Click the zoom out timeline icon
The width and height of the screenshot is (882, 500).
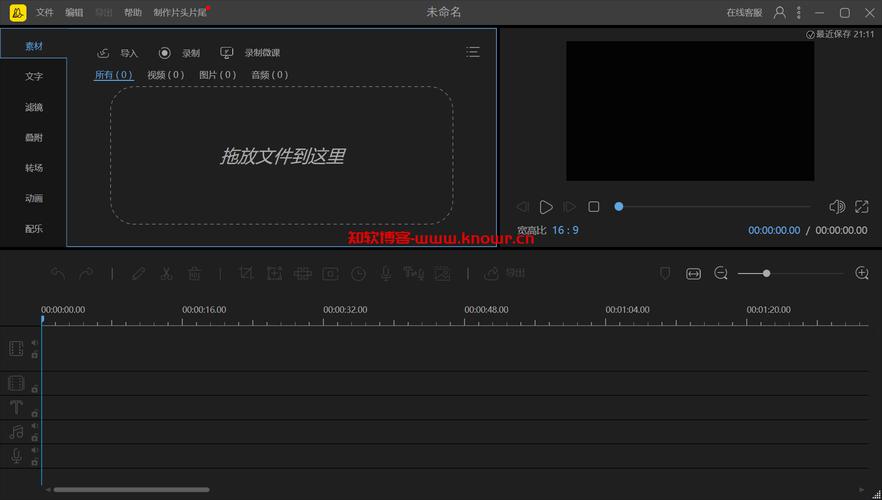pyautogui.click(x=721, y=273)
